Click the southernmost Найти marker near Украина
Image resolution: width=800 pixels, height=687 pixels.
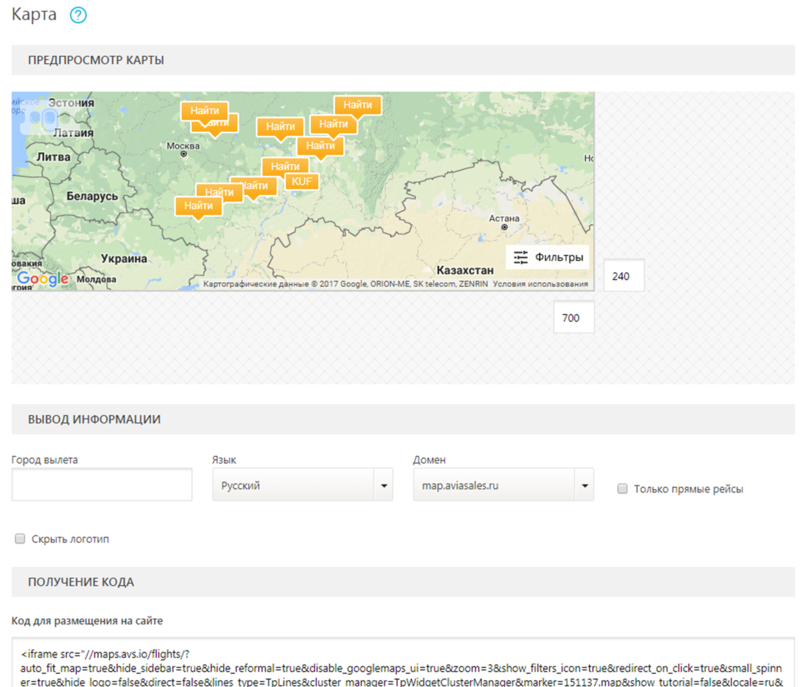click(x=198, y=206)
